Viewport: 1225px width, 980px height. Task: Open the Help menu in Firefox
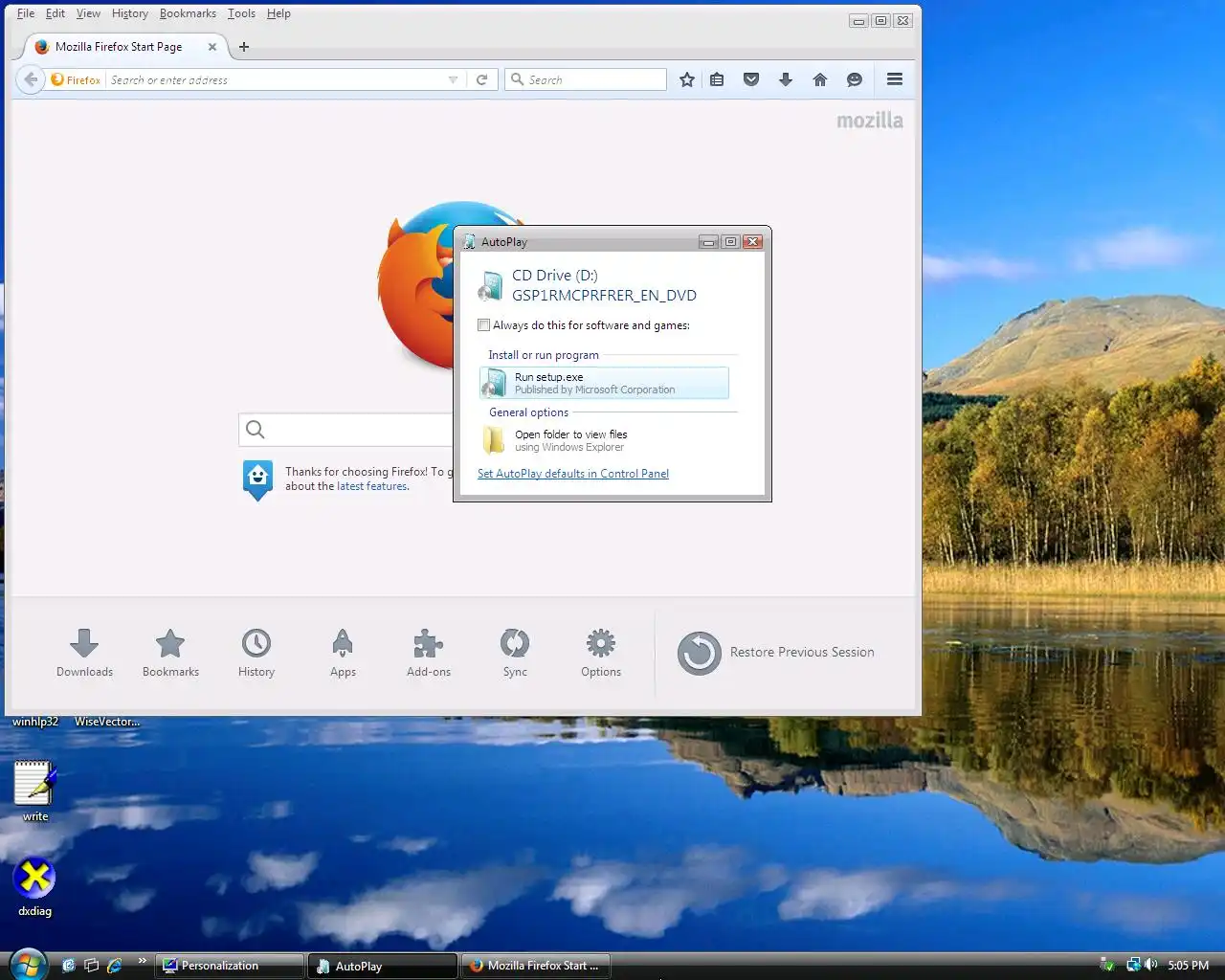pos(278,13)
